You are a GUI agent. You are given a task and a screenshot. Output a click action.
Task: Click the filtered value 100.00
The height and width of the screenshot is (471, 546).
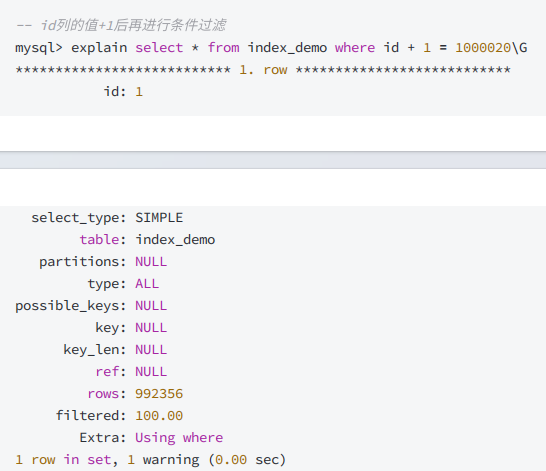pos(159,416)
